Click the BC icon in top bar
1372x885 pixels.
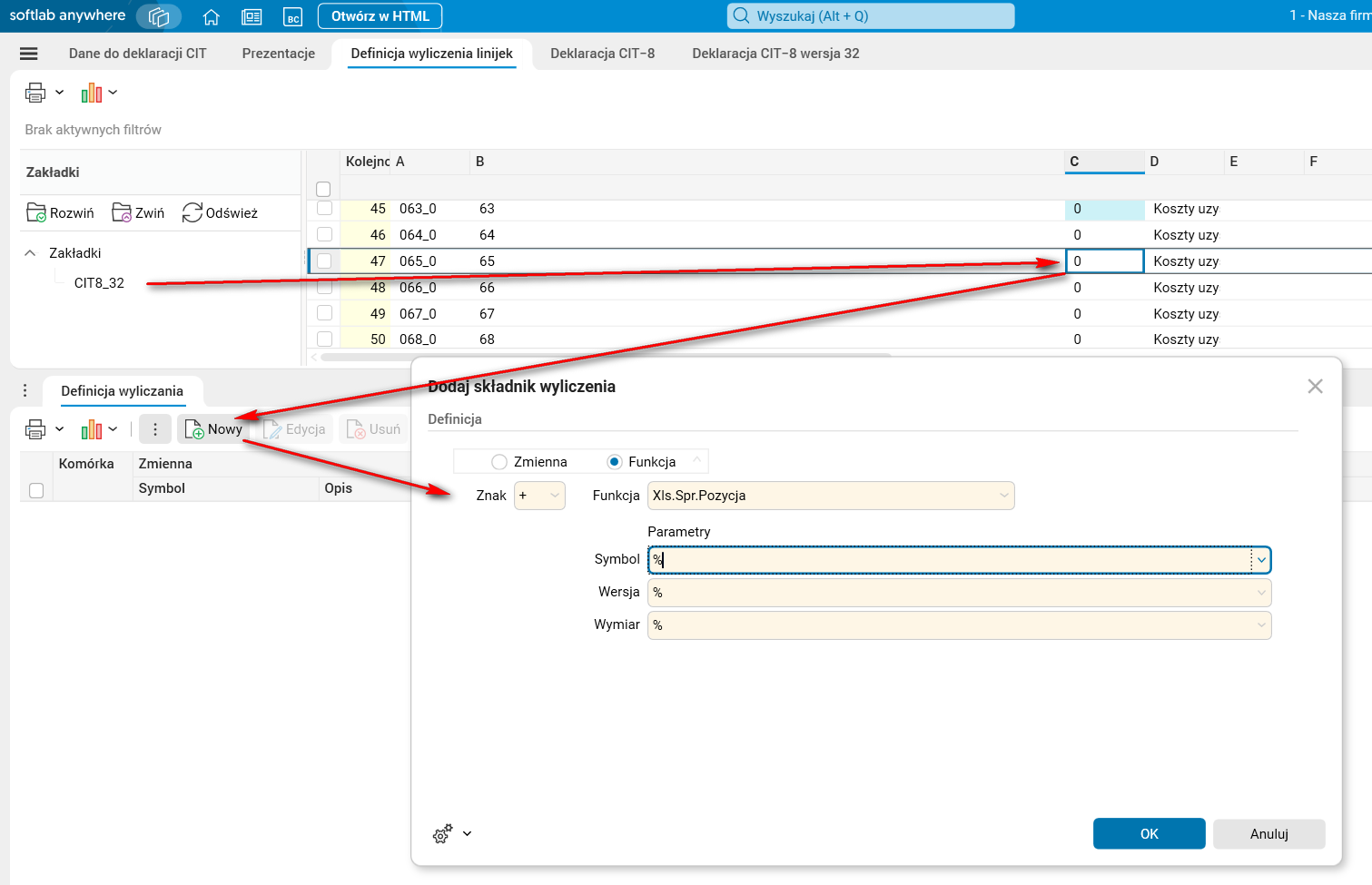click(292, 16)
